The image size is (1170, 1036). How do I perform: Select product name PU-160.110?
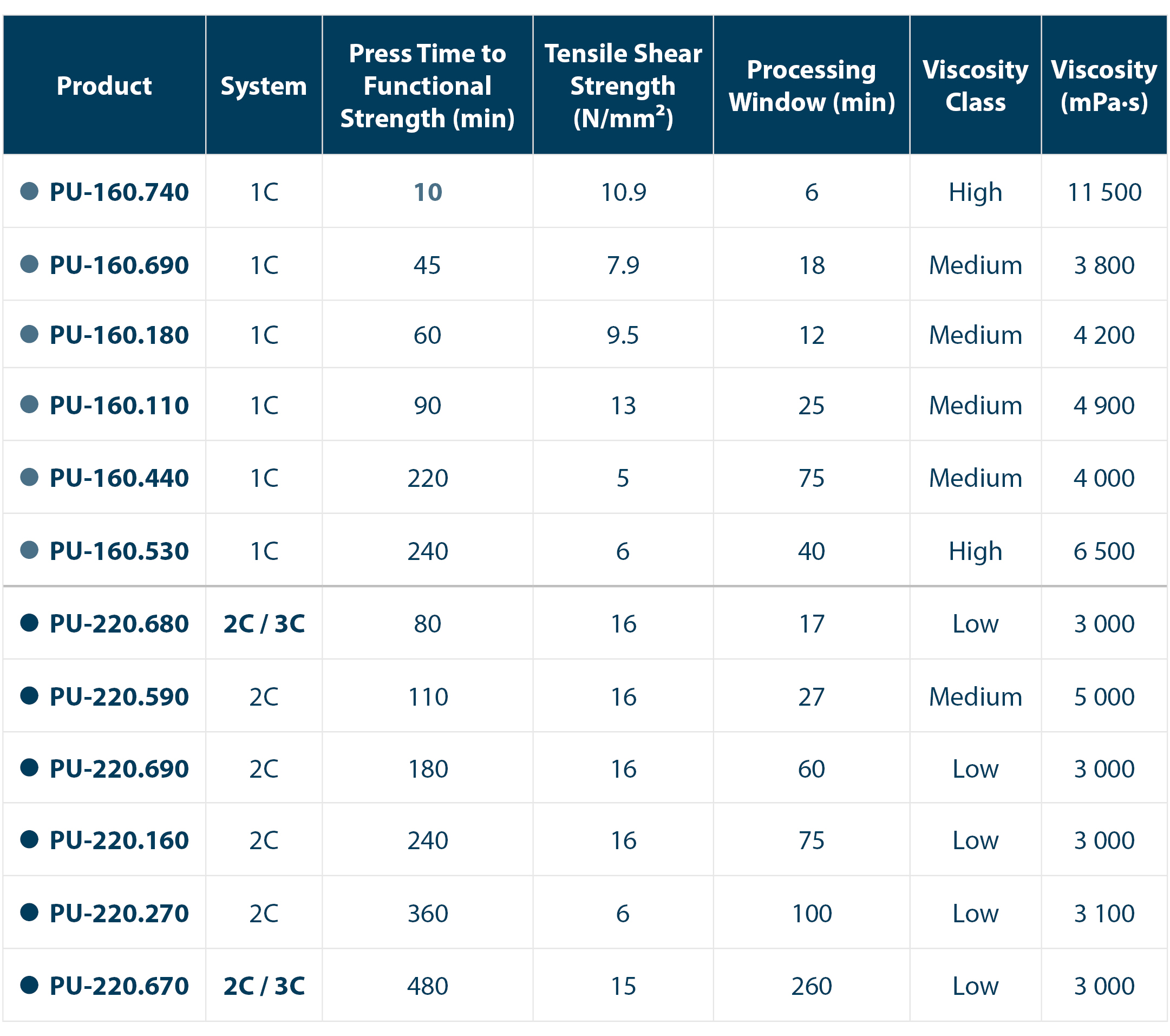(119, 406)
